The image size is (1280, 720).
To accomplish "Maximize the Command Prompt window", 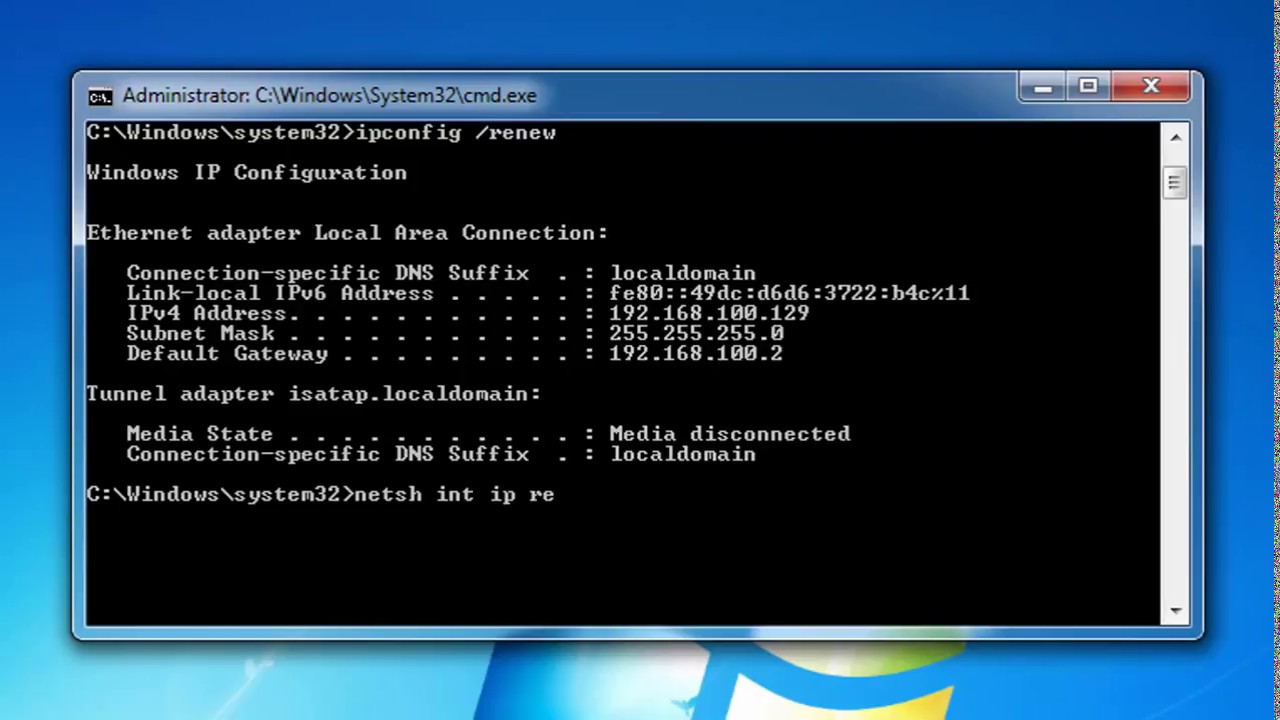I will click(1089, 87).
